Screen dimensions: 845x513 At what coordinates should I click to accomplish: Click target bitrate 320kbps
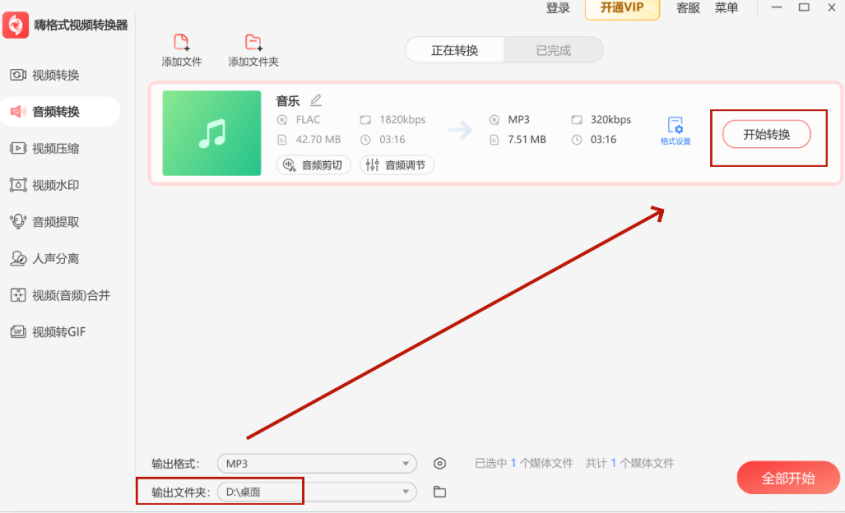point(611,120)
